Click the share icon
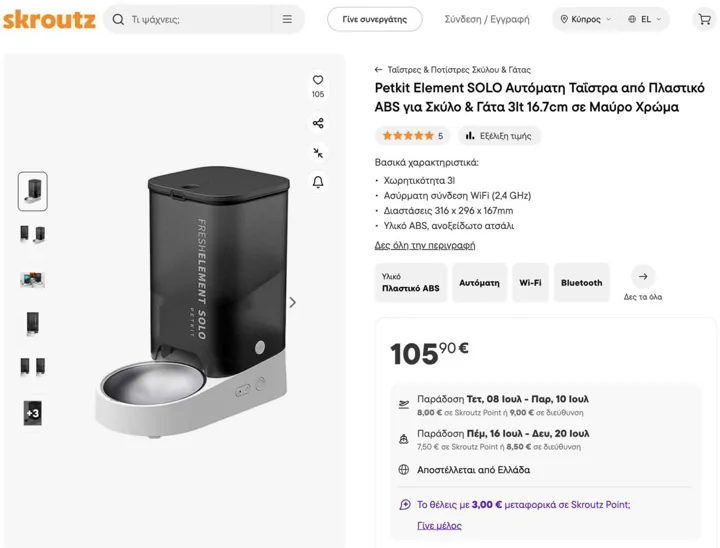Viewport: 720px width, 548px height. (318, 123)
